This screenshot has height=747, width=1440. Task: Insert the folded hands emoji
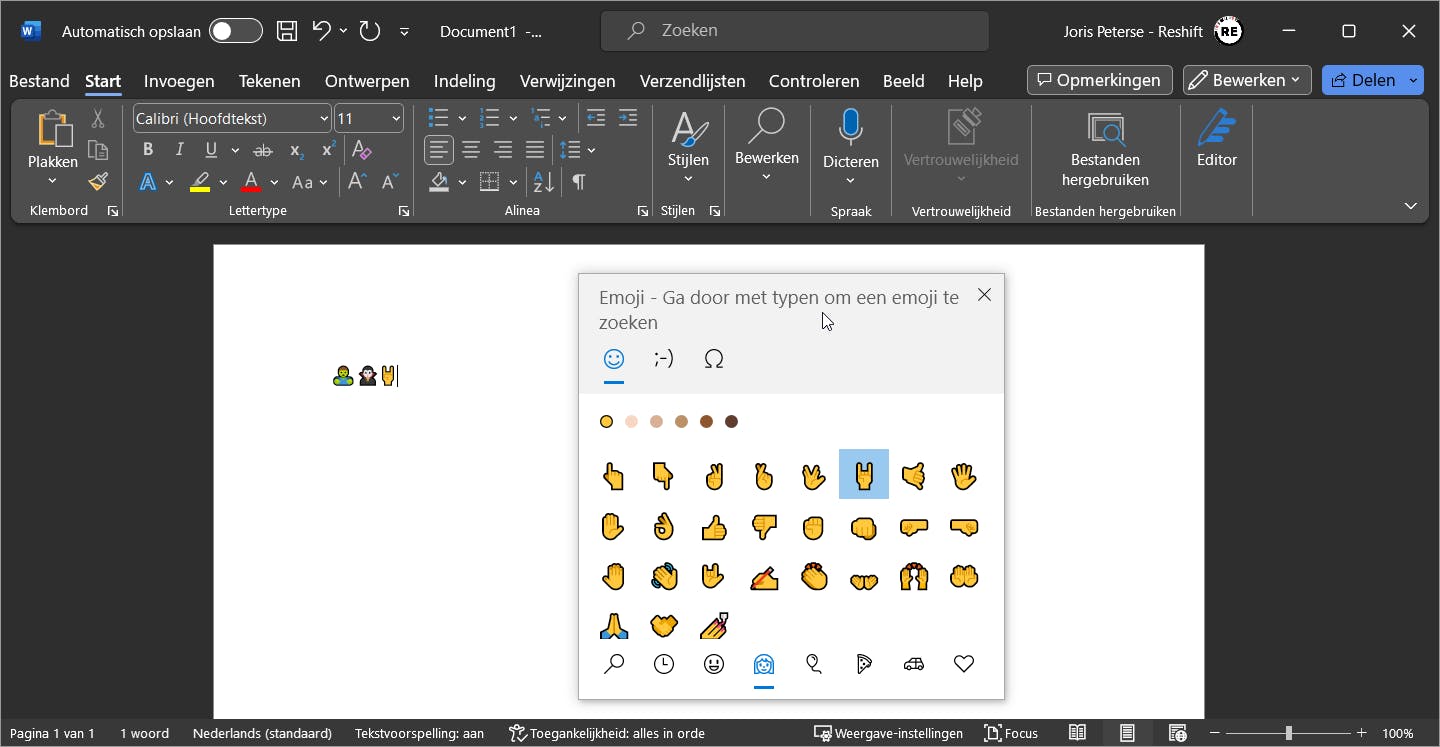(614, 626)
